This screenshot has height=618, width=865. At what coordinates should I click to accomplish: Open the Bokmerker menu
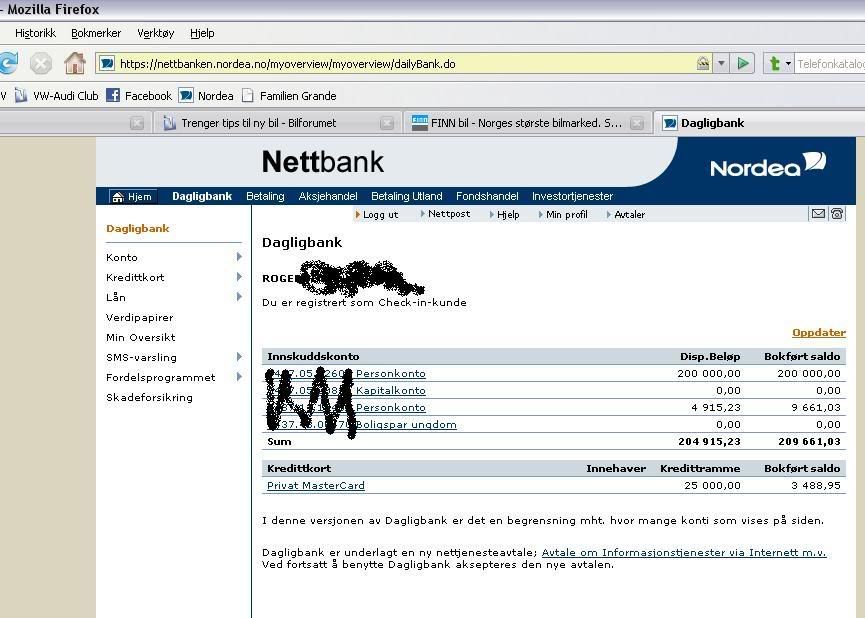point(95,33)
